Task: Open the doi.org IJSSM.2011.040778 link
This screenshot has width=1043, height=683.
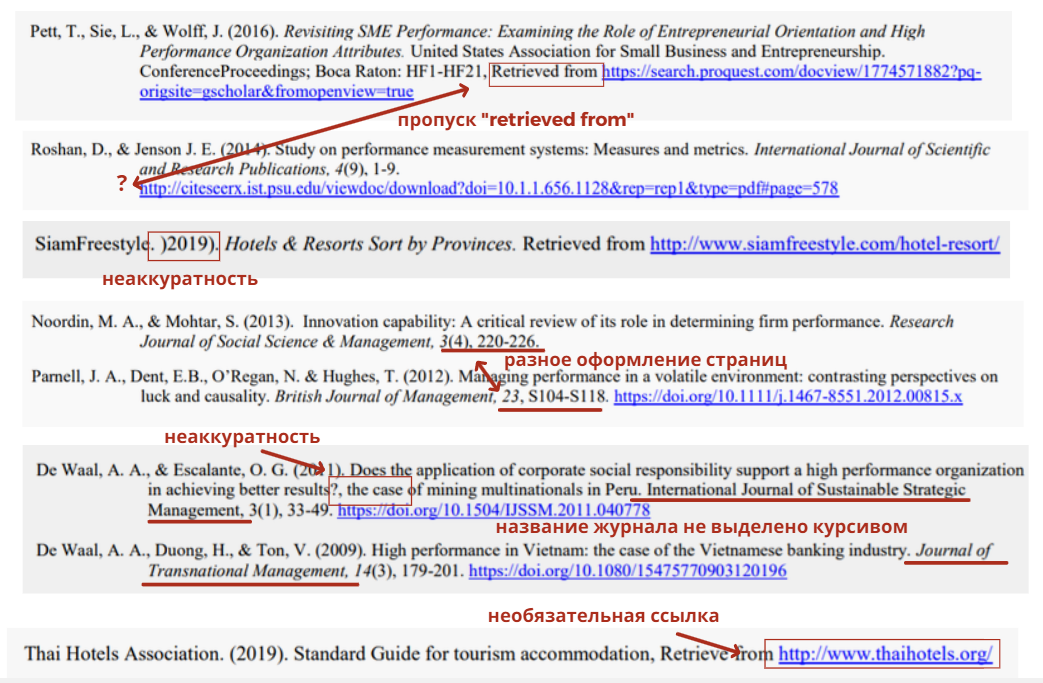Action: point(494,511)
